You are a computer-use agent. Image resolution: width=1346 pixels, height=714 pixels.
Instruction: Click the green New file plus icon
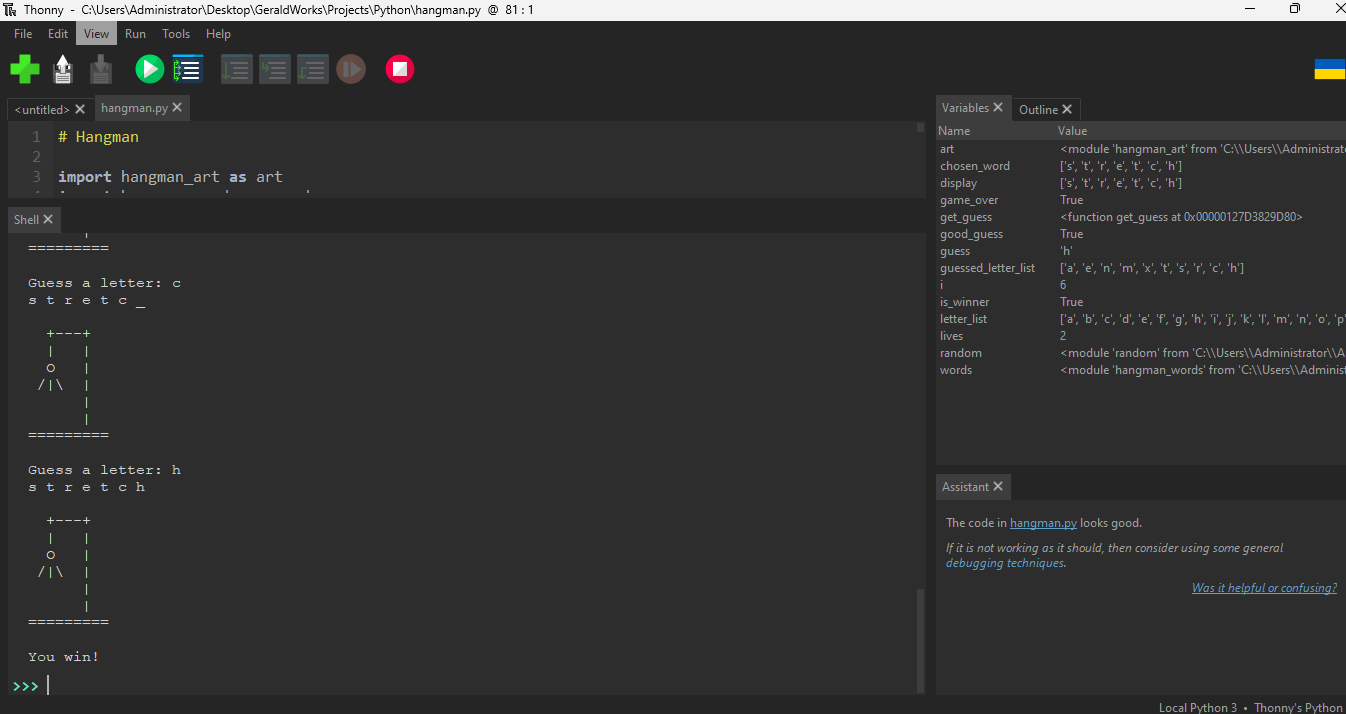pos(25,69)
